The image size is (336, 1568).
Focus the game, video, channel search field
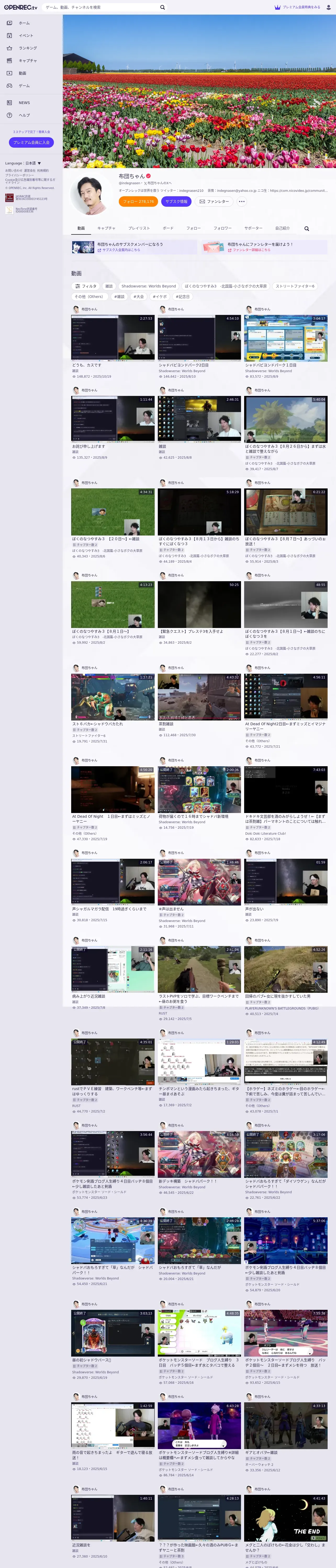(x=101, y=7)
